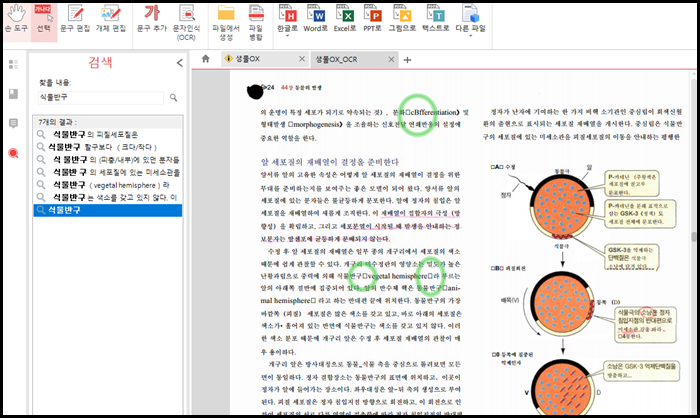Convert document to Excel
700x418 pixels.
[345, 19]
